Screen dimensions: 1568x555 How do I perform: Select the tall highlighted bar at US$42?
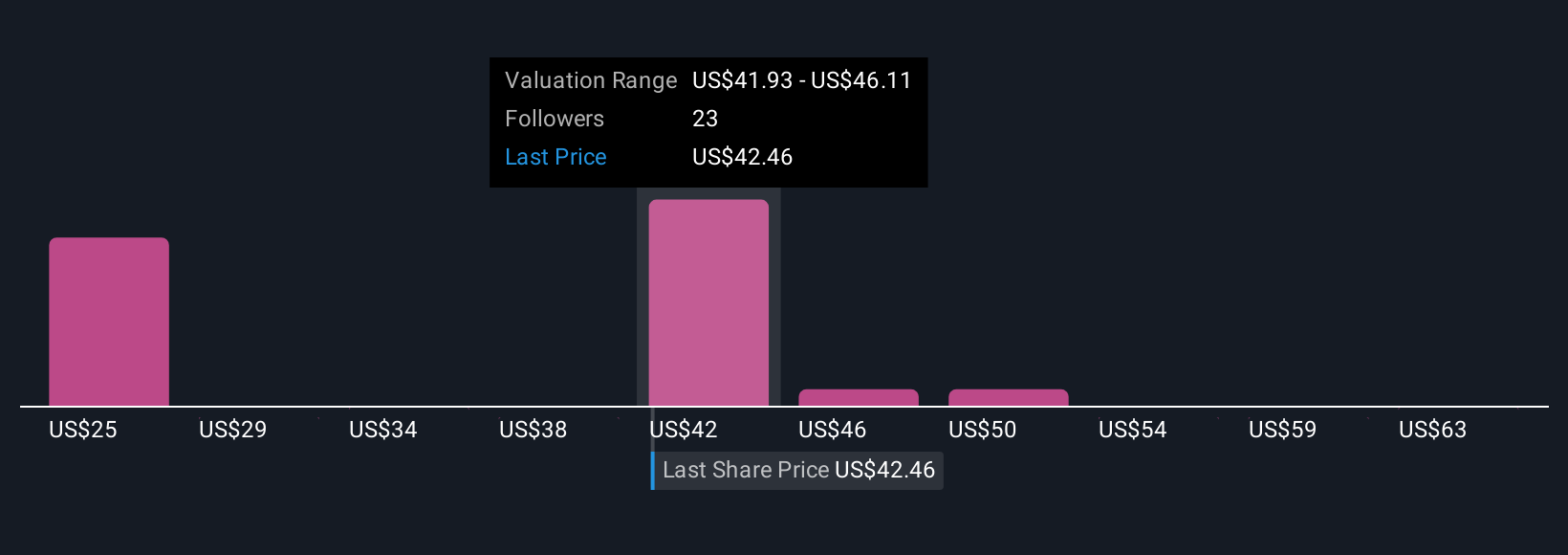click(708, 302)
